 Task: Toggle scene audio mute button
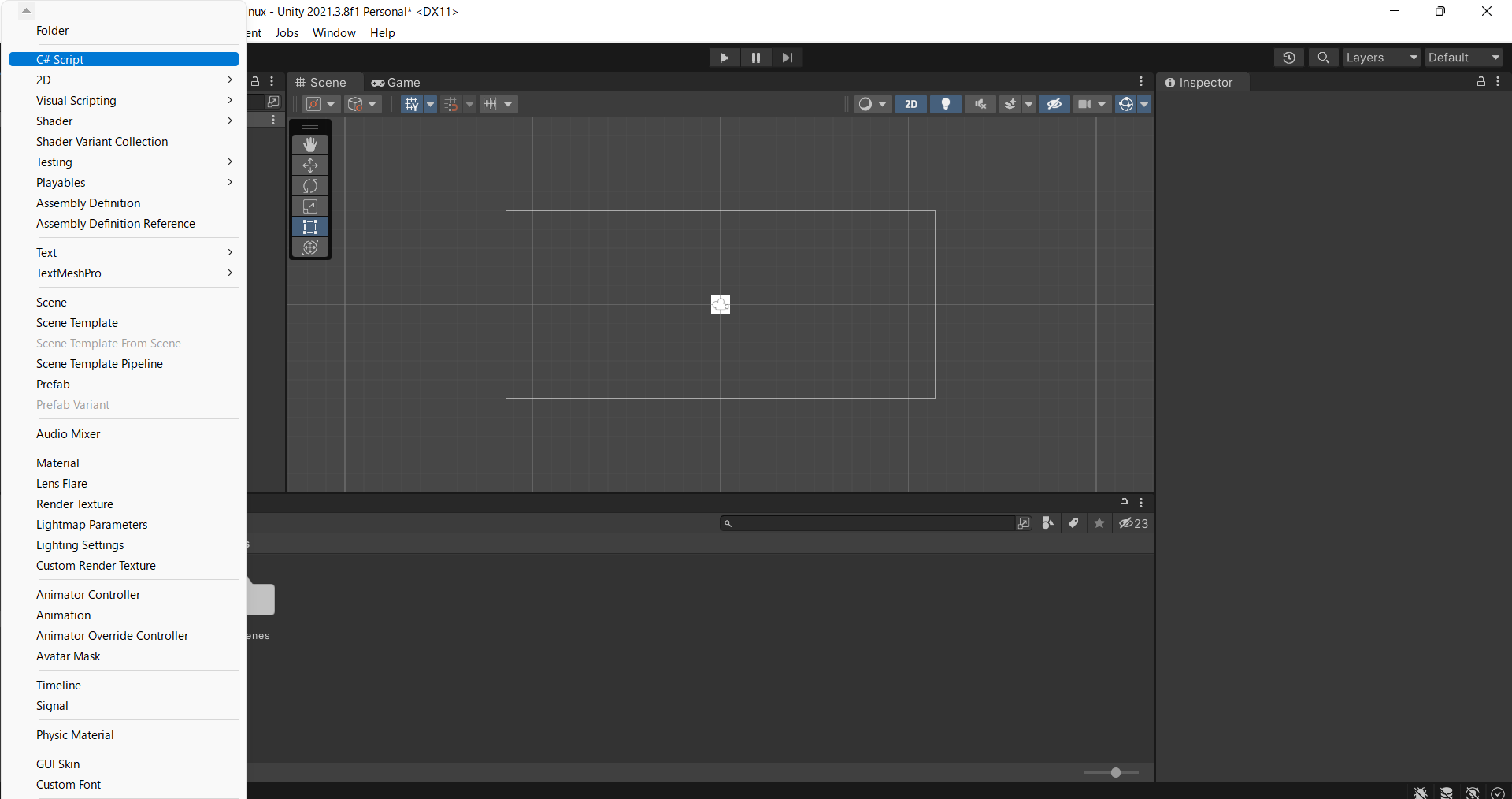980,104
